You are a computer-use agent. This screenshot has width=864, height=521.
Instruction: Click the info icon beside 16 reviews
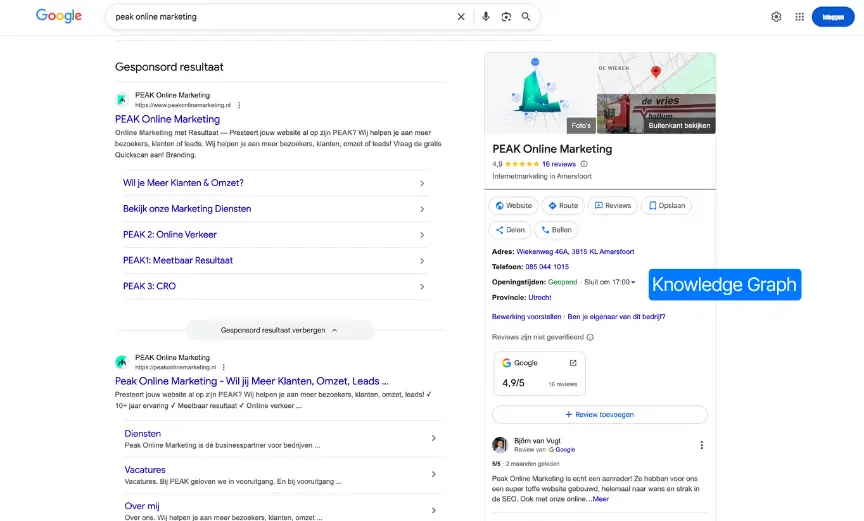pyautogui.click(x=584, y=164)
